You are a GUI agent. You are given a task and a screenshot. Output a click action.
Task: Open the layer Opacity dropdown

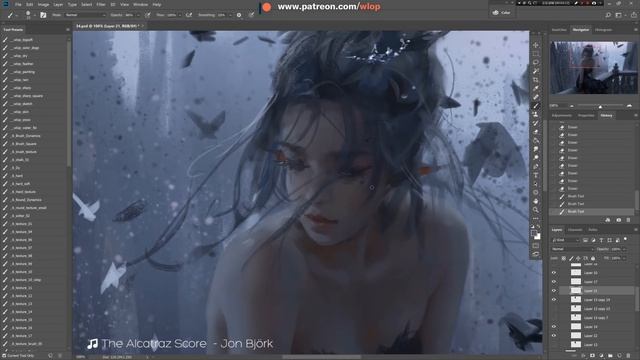(624, 249)
